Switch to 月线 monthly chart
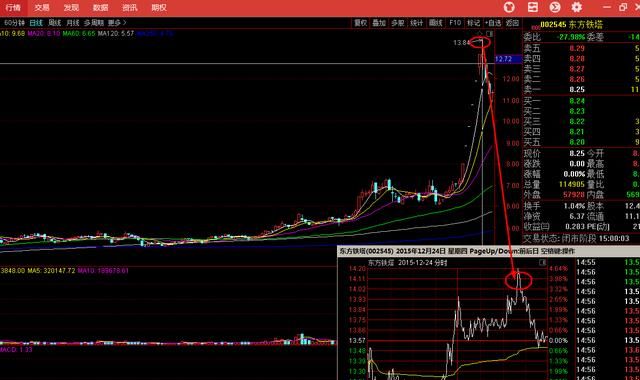 click(73, 23)
